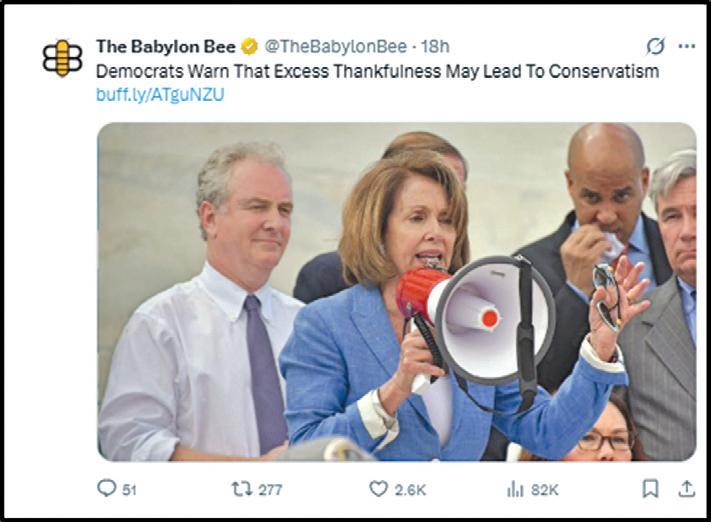The height and width of the screenshot is (522, 711).
Task: Click the 82K views count
Action: [x=545, y=490]
